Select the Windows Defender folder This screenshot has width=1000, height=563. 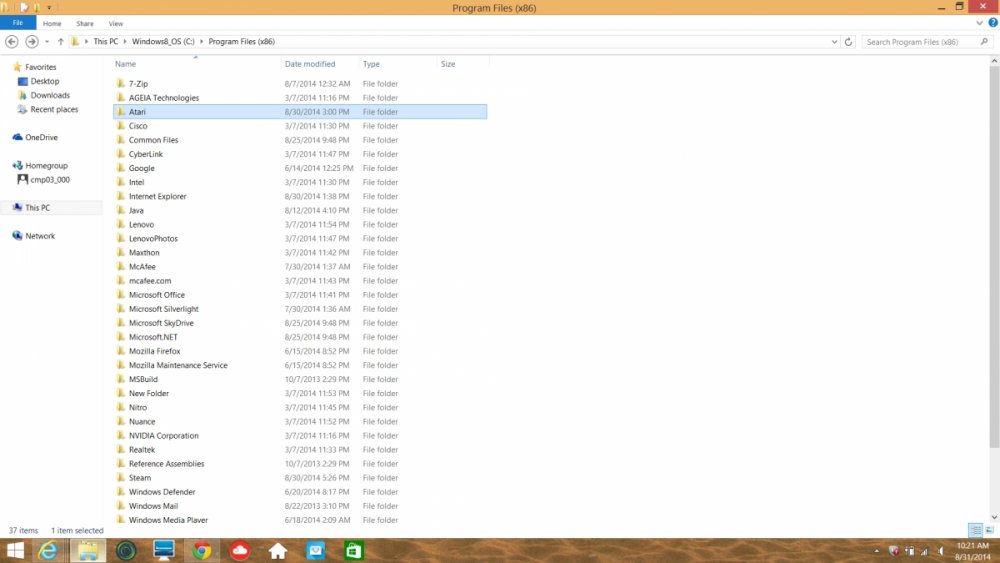(162, 492)
